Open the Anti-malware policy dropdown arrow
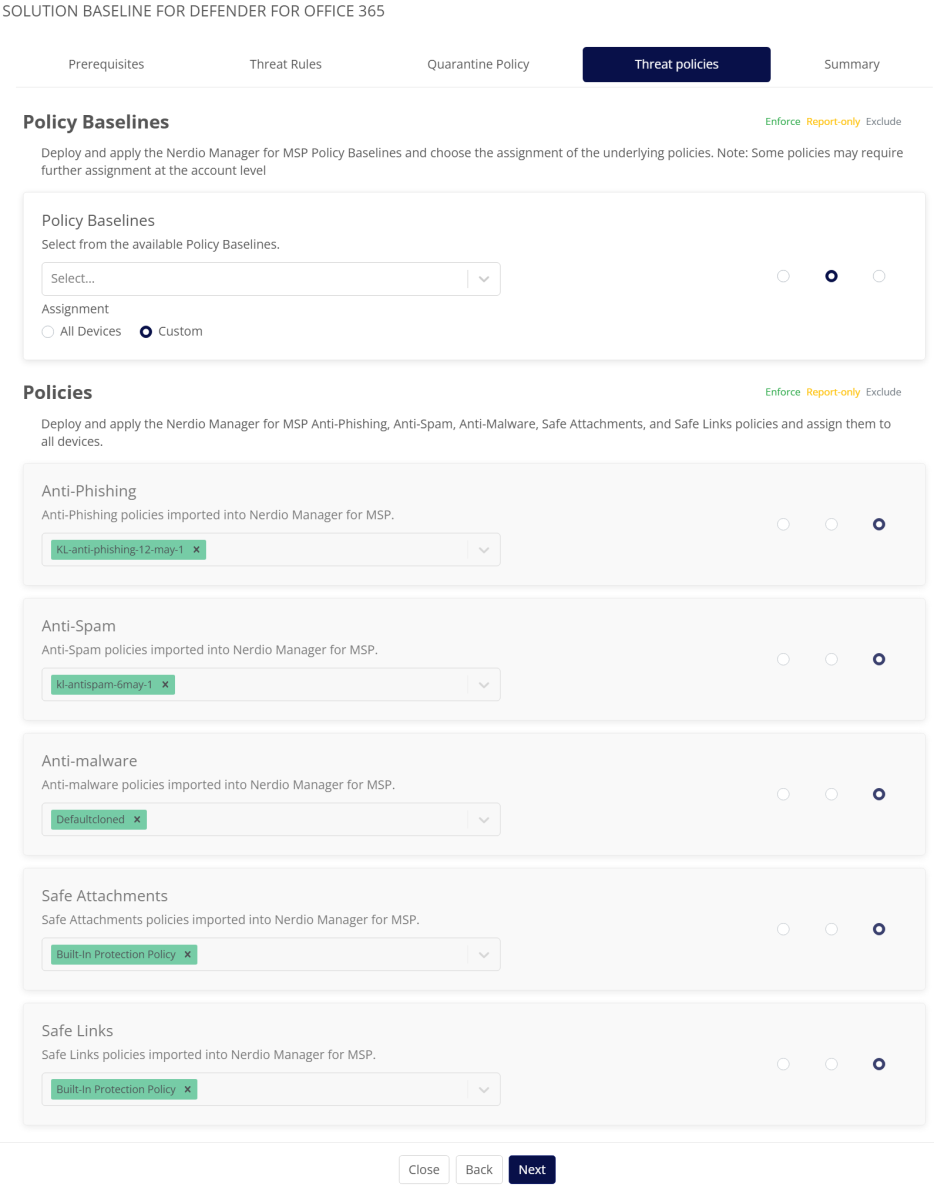934x1187 pixels. point(484,819)
